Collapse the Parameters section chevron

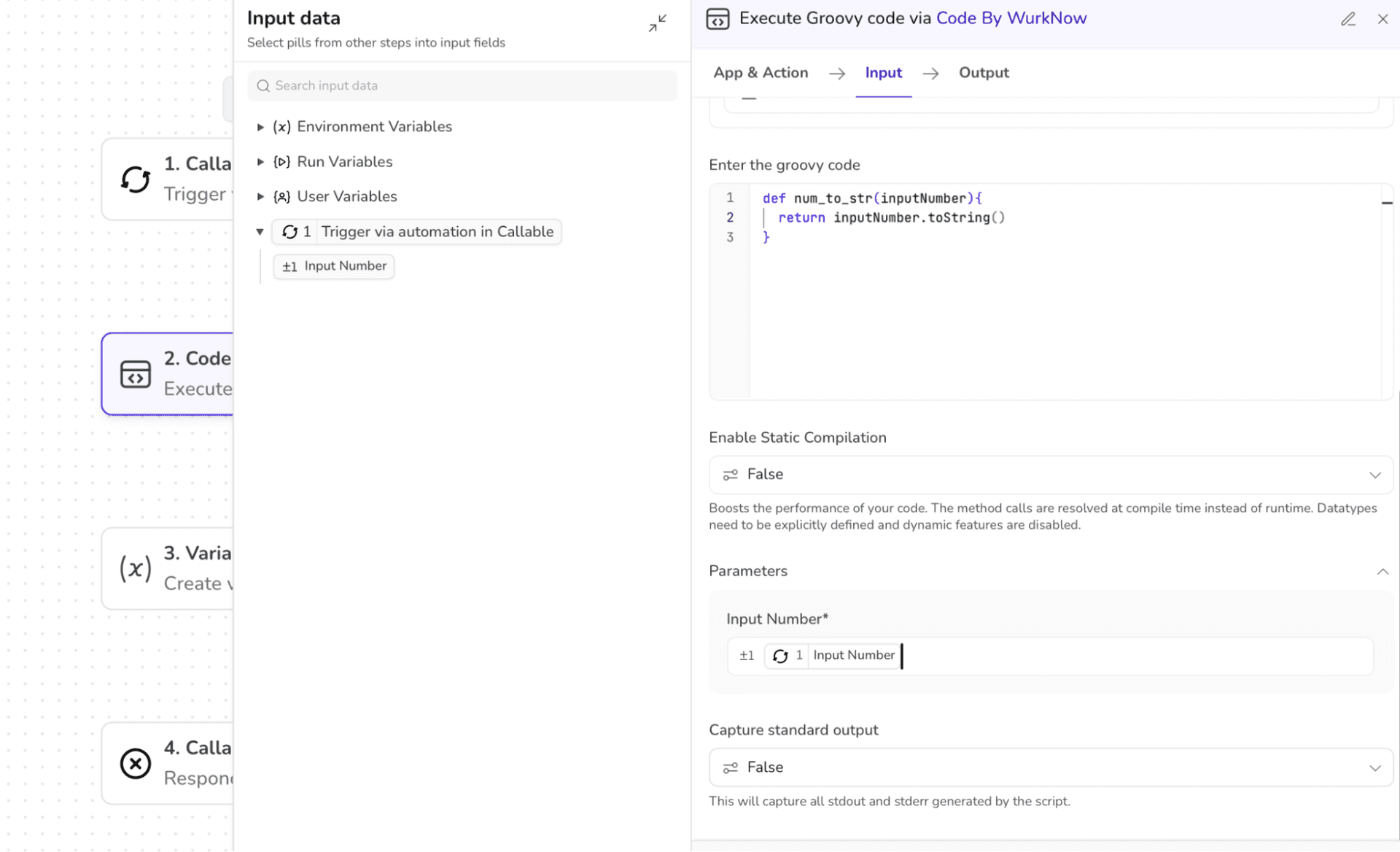[x=1382, y=571]
